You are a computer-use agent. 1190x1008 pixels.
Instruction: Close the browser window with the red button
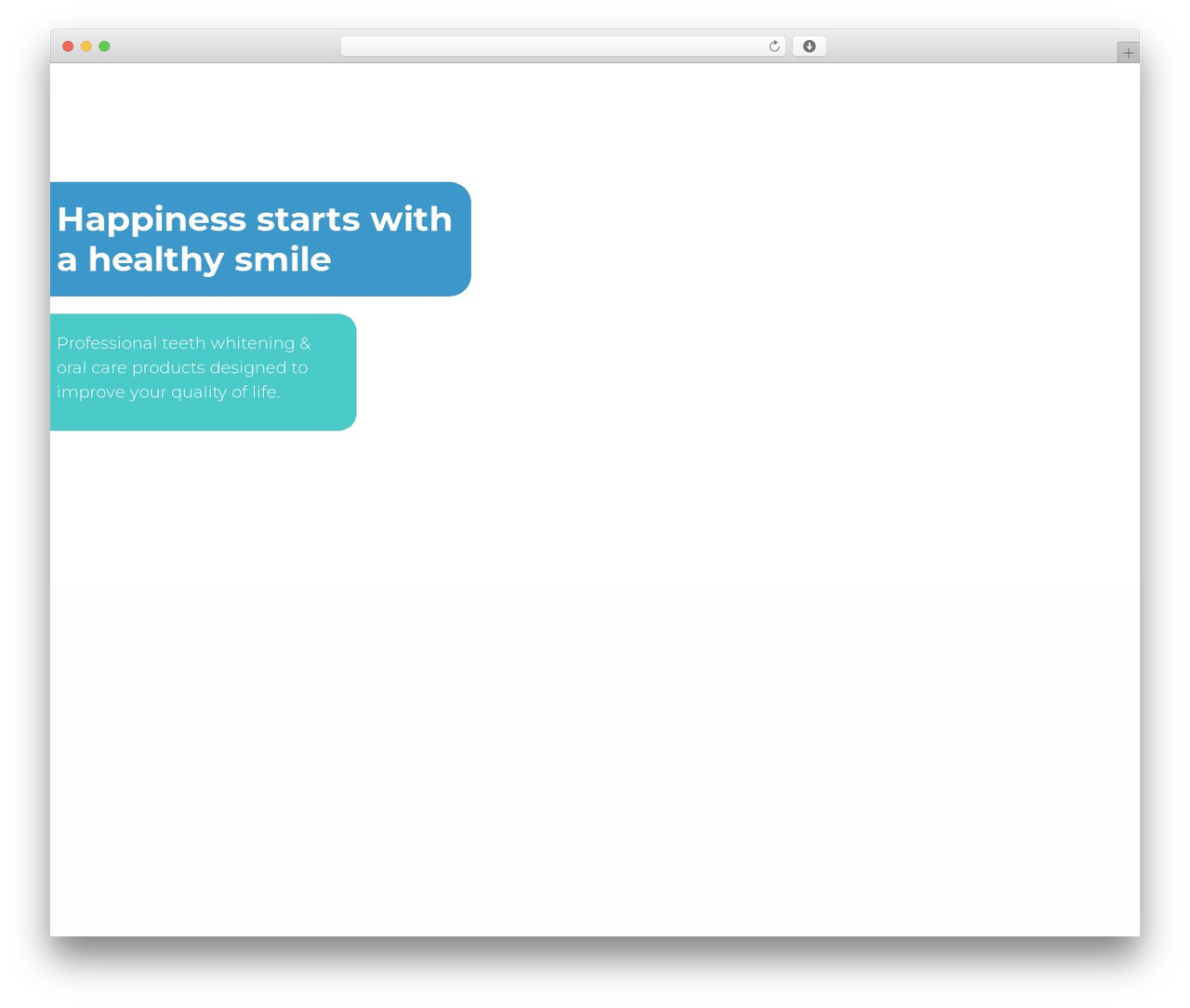tap(68, 46)
